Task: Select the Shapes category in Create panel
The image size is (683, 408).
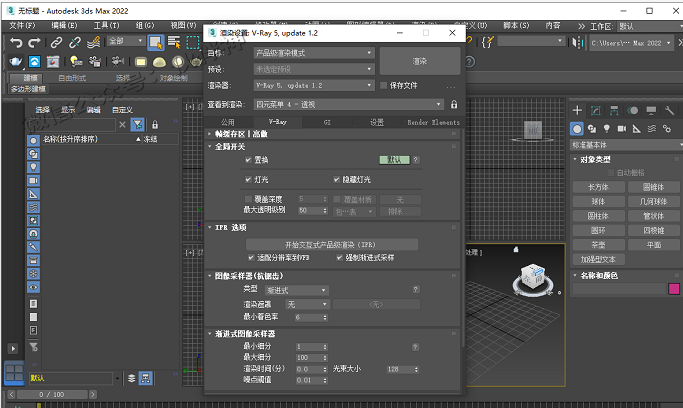Action: tap(592, 128)
